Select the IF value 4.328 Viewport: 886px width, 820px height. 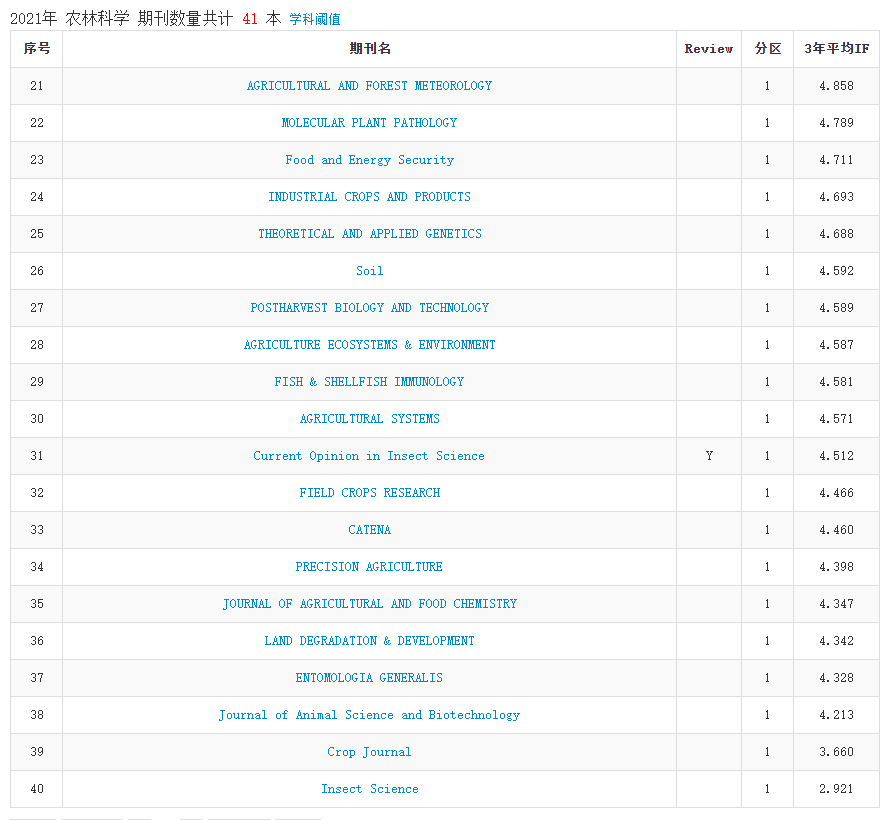coord(836,678)
